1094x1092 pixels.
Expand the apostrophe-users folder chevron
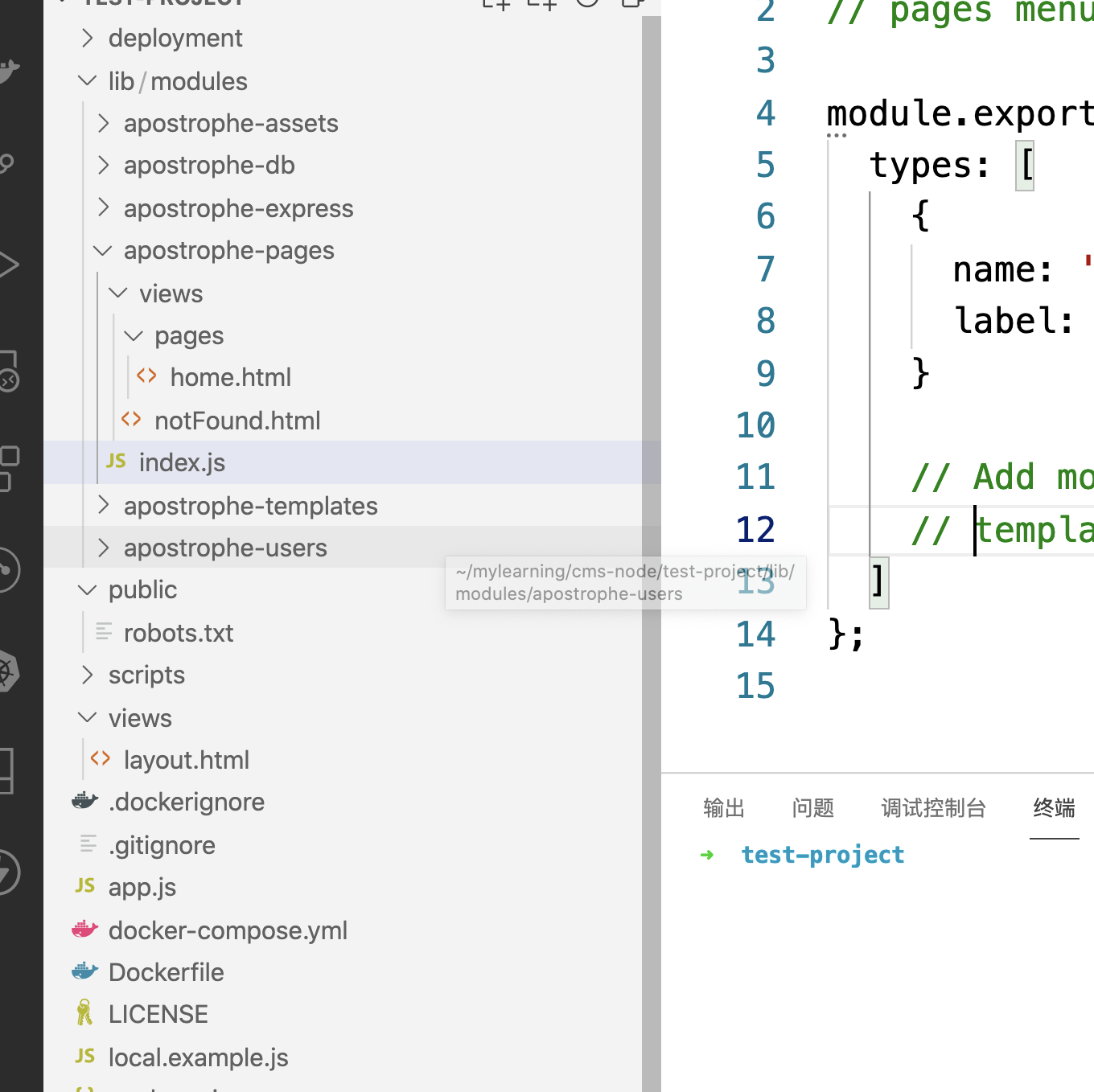point(103,548)
